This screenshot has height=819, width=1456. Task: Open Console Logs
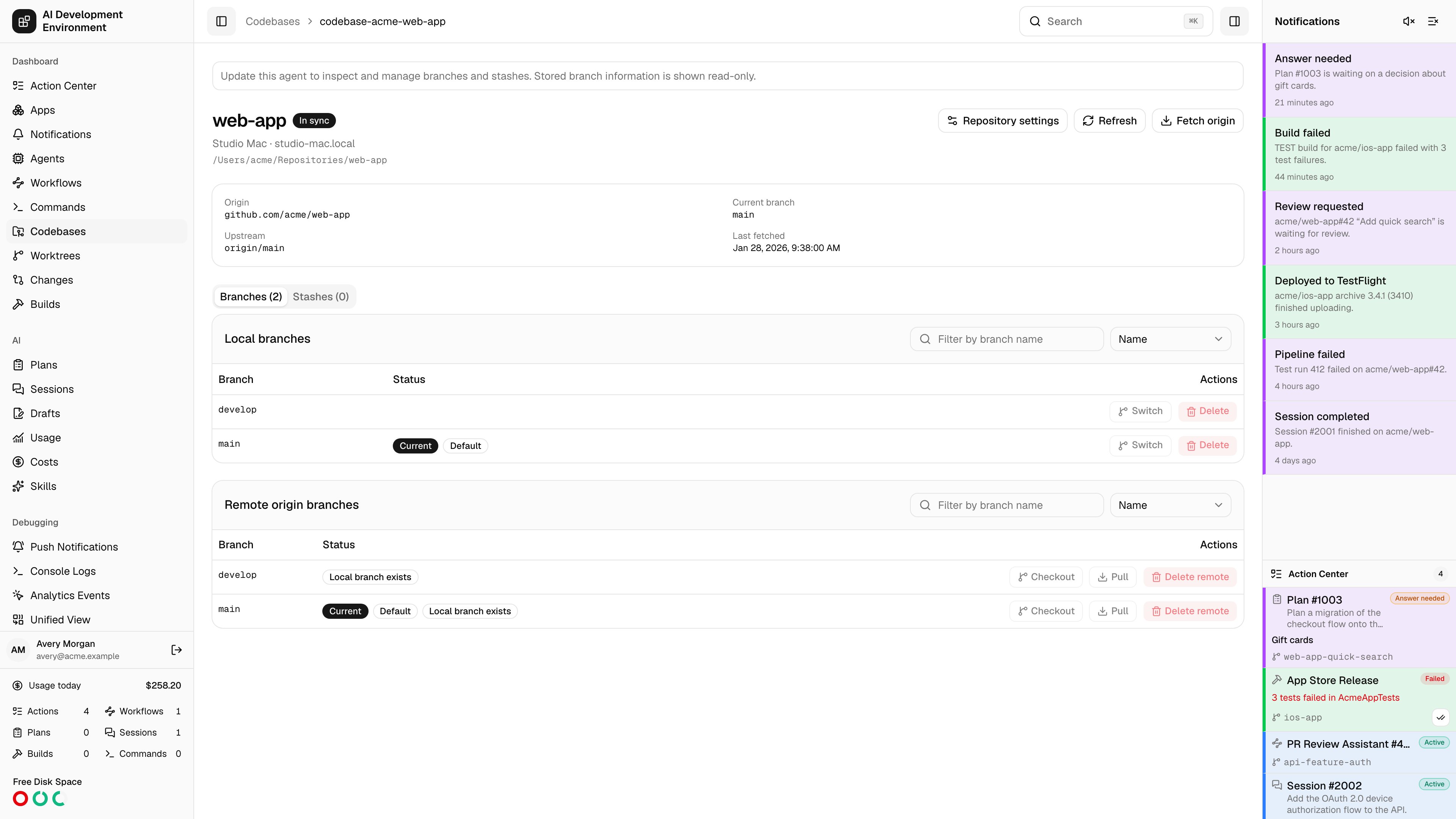[97, 571]
